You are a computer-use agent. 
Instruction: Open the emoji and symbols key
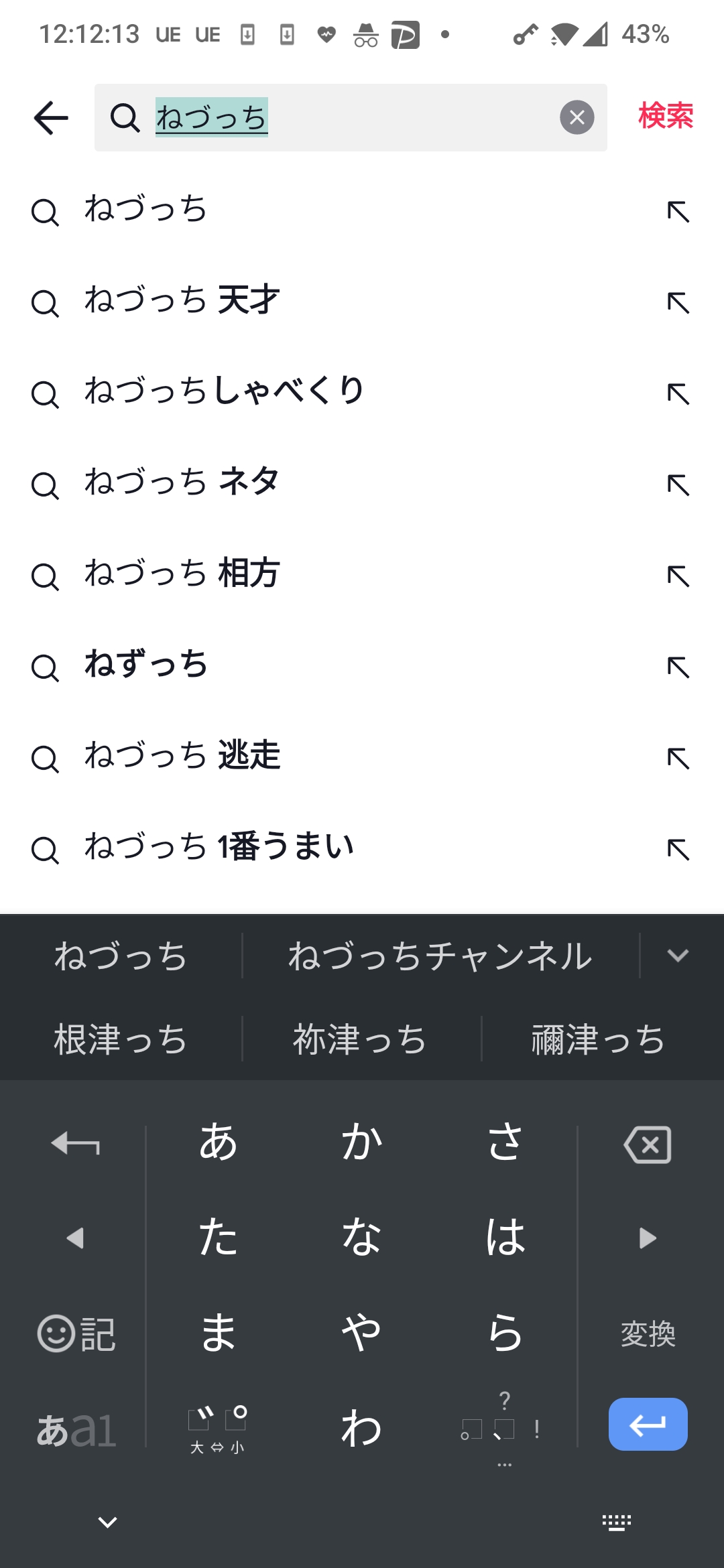point(76,1333)
